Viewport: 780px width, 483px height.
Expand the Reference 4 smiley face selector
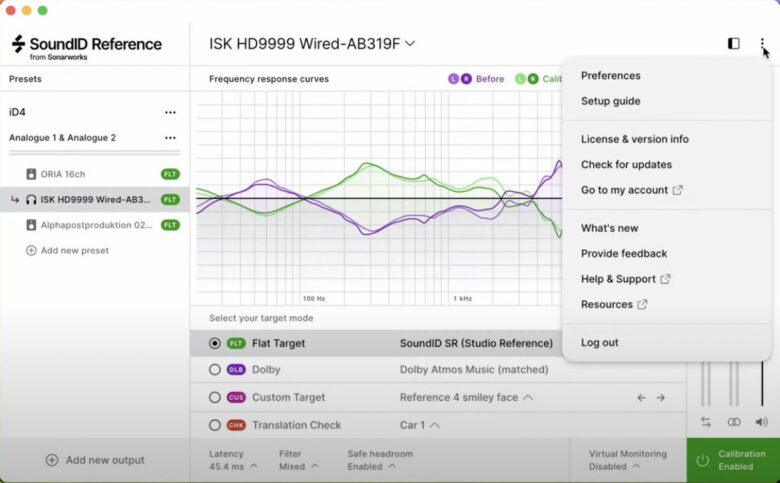click(x=467, y=397)
